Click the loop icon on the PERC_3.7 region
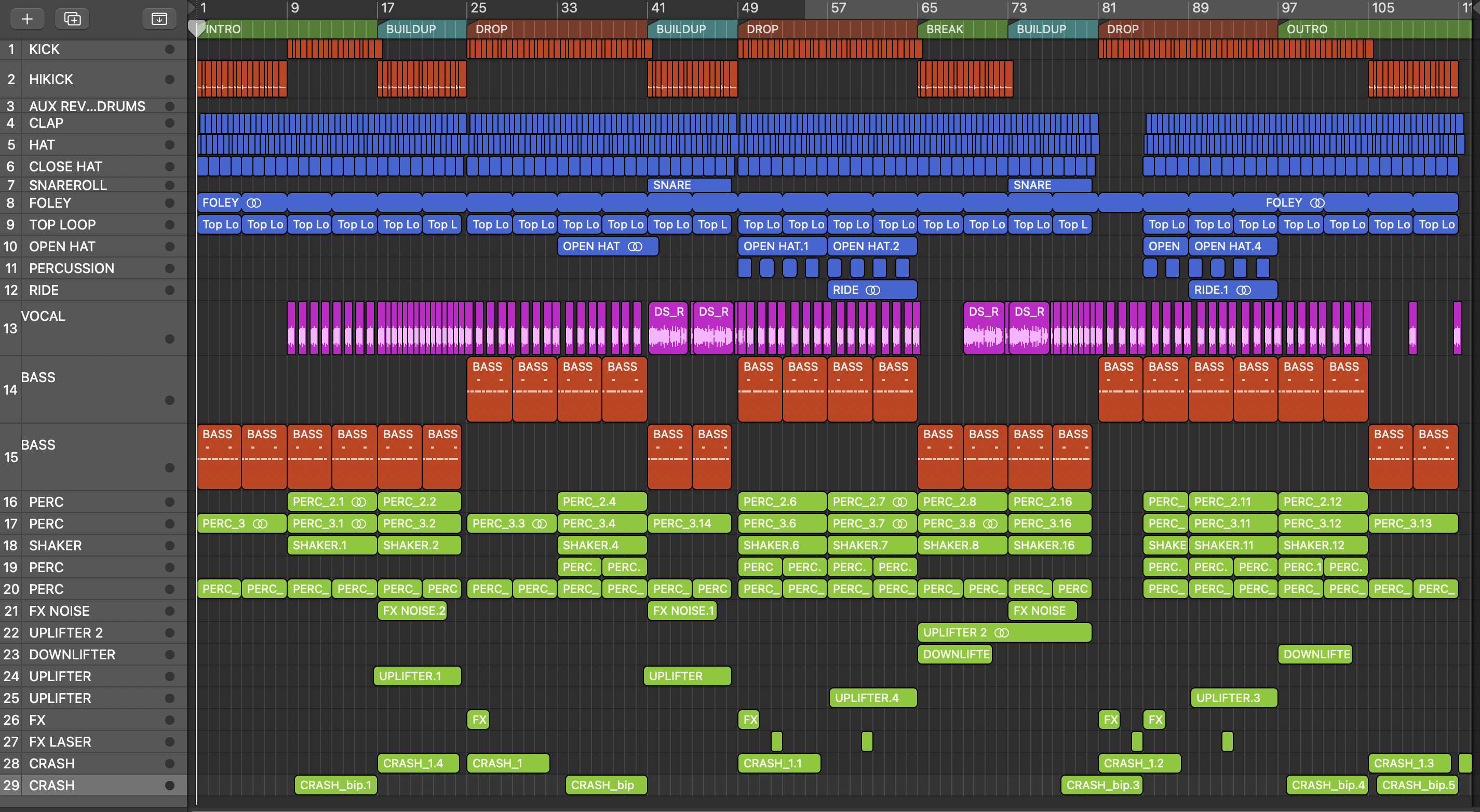This screenshot has width=1480, height=812. tap(900, 524)
